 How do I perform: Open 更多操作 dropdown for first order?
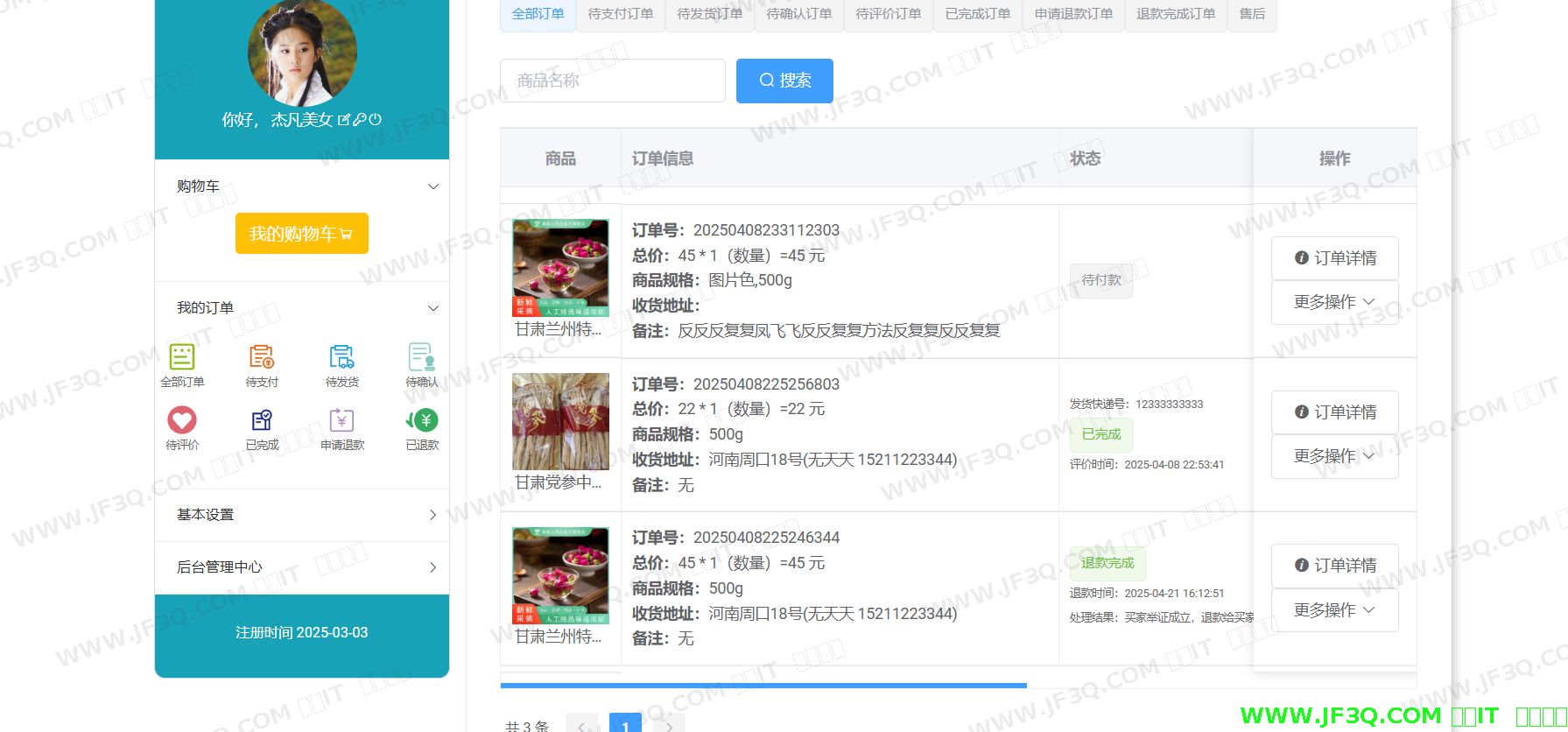coord(1334,302)
